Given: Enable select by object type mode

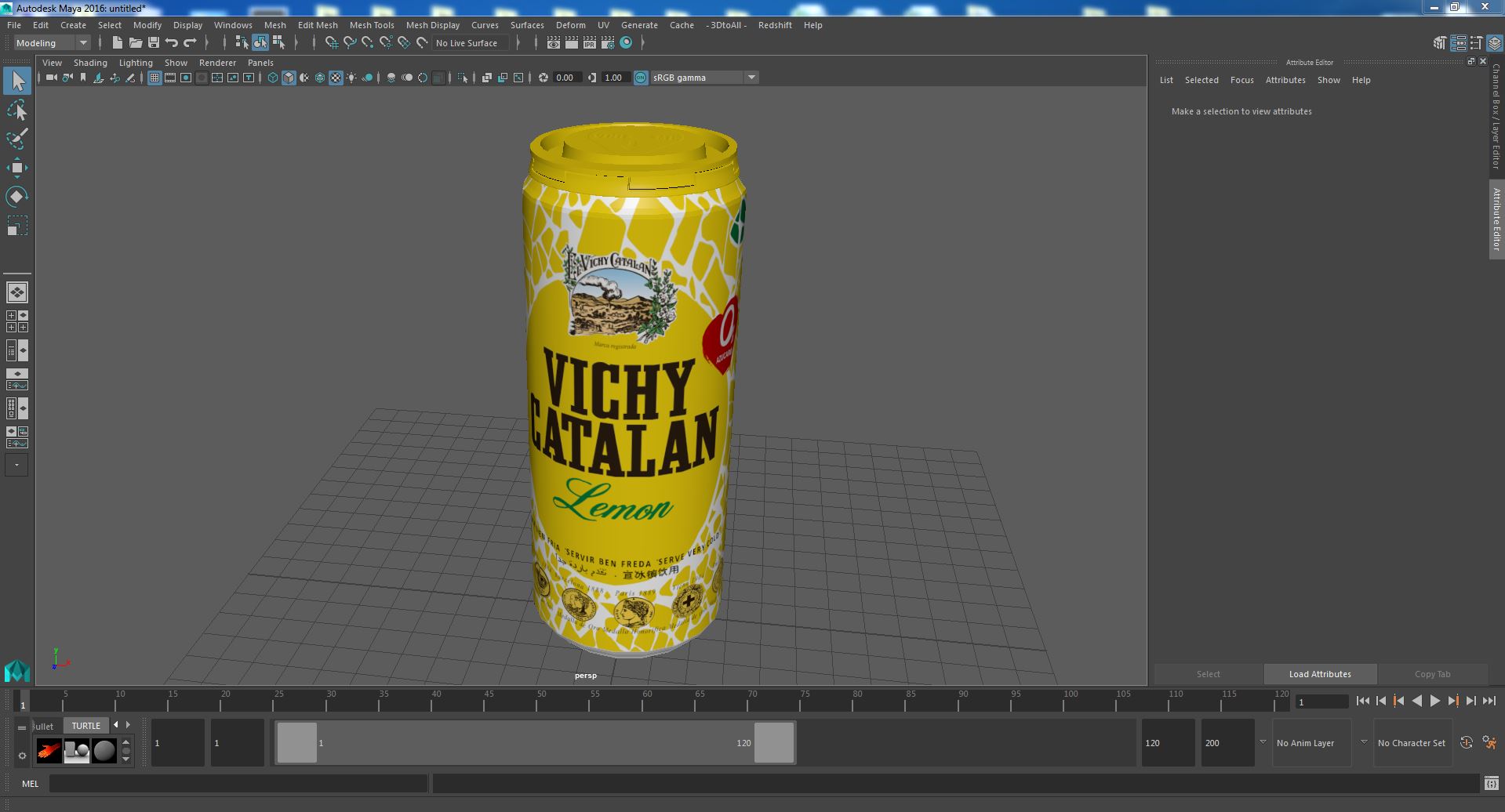Looking at the screenshot, I should [x=260, y=43].
